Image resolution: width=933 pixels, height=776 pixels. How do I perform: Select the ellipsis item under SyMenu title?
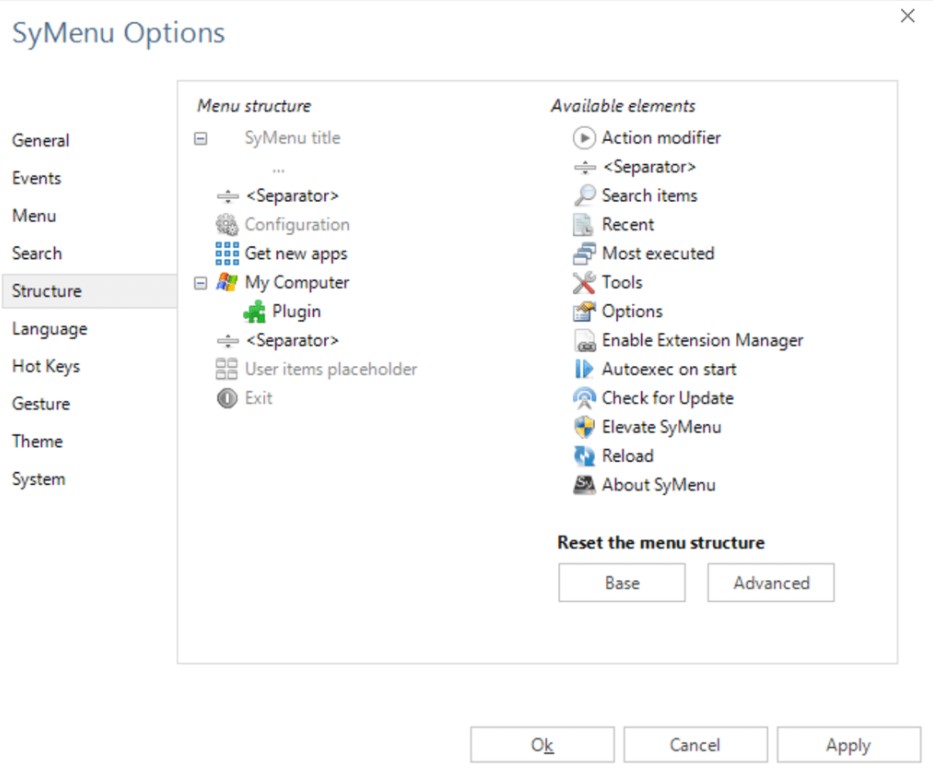tap(278, 170)
